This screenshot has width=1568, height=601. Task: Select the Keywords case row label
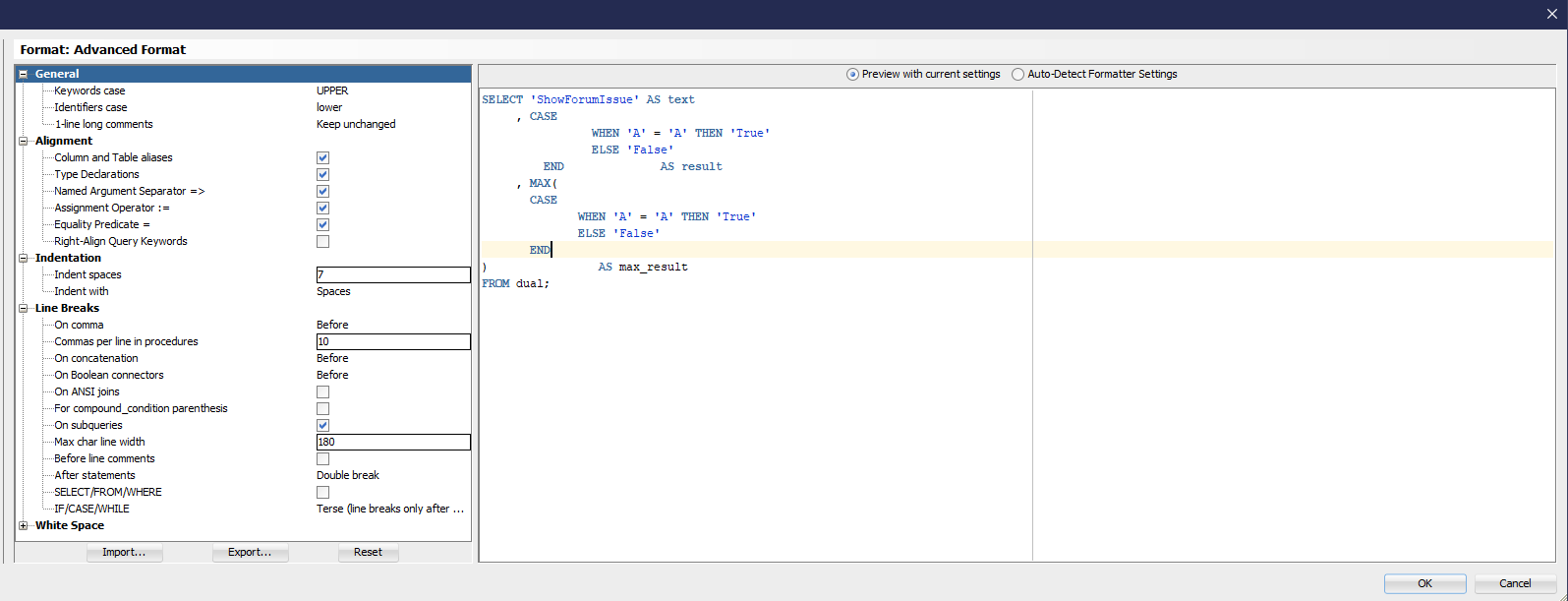[x=89, y=90]
